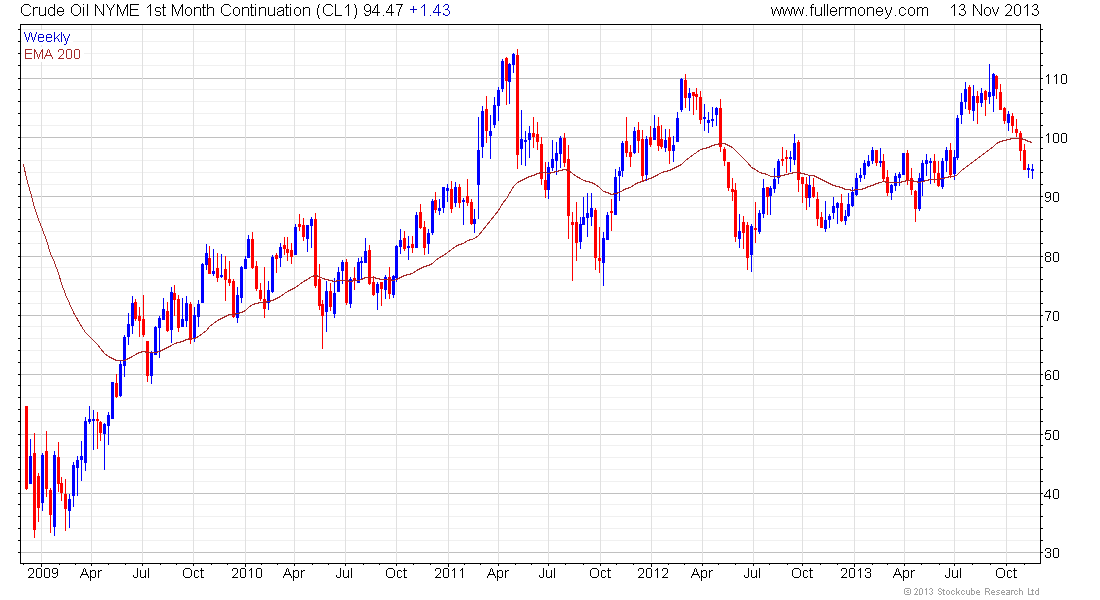The width and height of the screenshot is (1100, 600).
Task: Select the last price value 94.47
Action: point(383,11)
